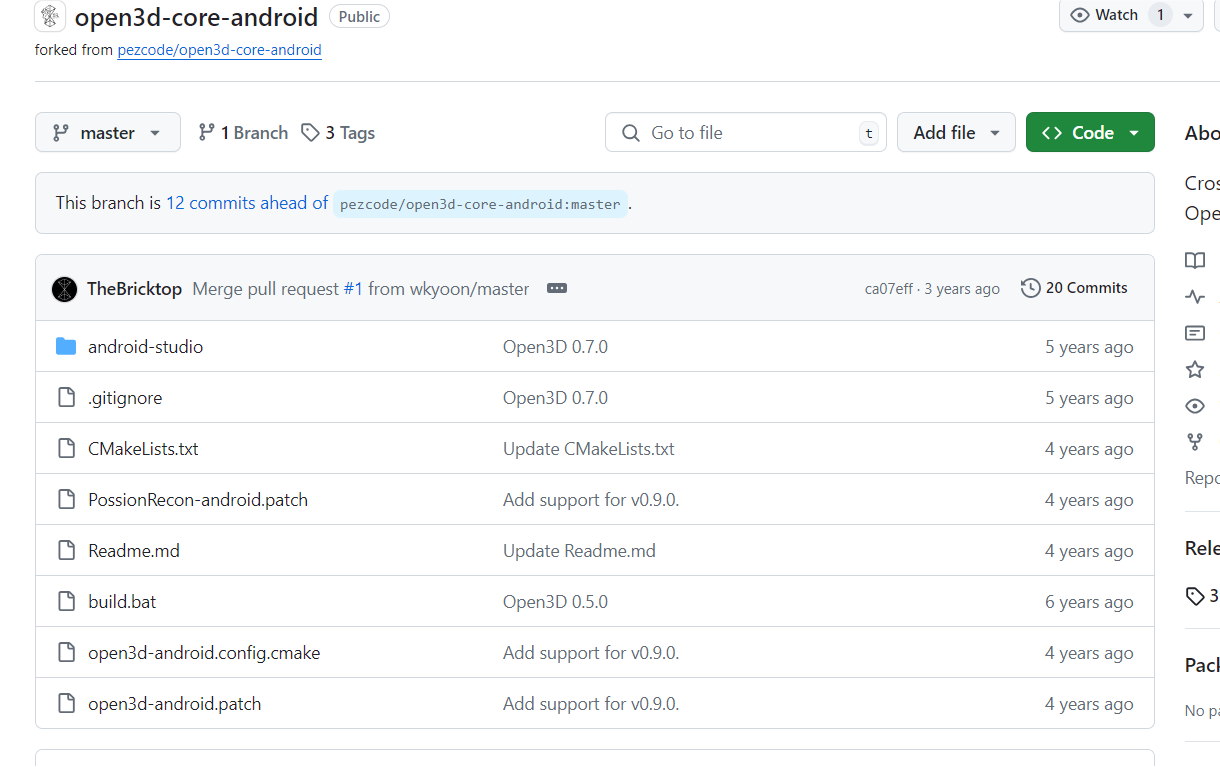The width and height of the screenshot is (1220, 767).
Task: Click the Go to file search field
Action: [745, 133]
